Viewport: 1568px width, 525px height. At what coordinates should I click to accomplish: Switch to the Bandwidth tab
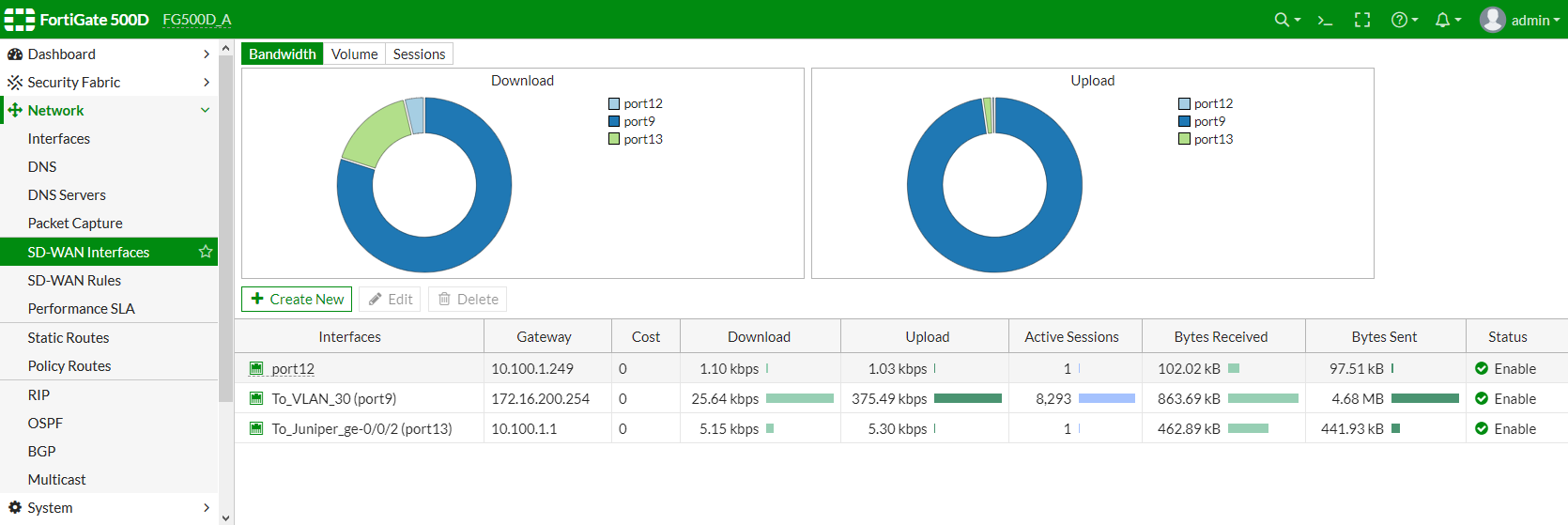[283, 54]
